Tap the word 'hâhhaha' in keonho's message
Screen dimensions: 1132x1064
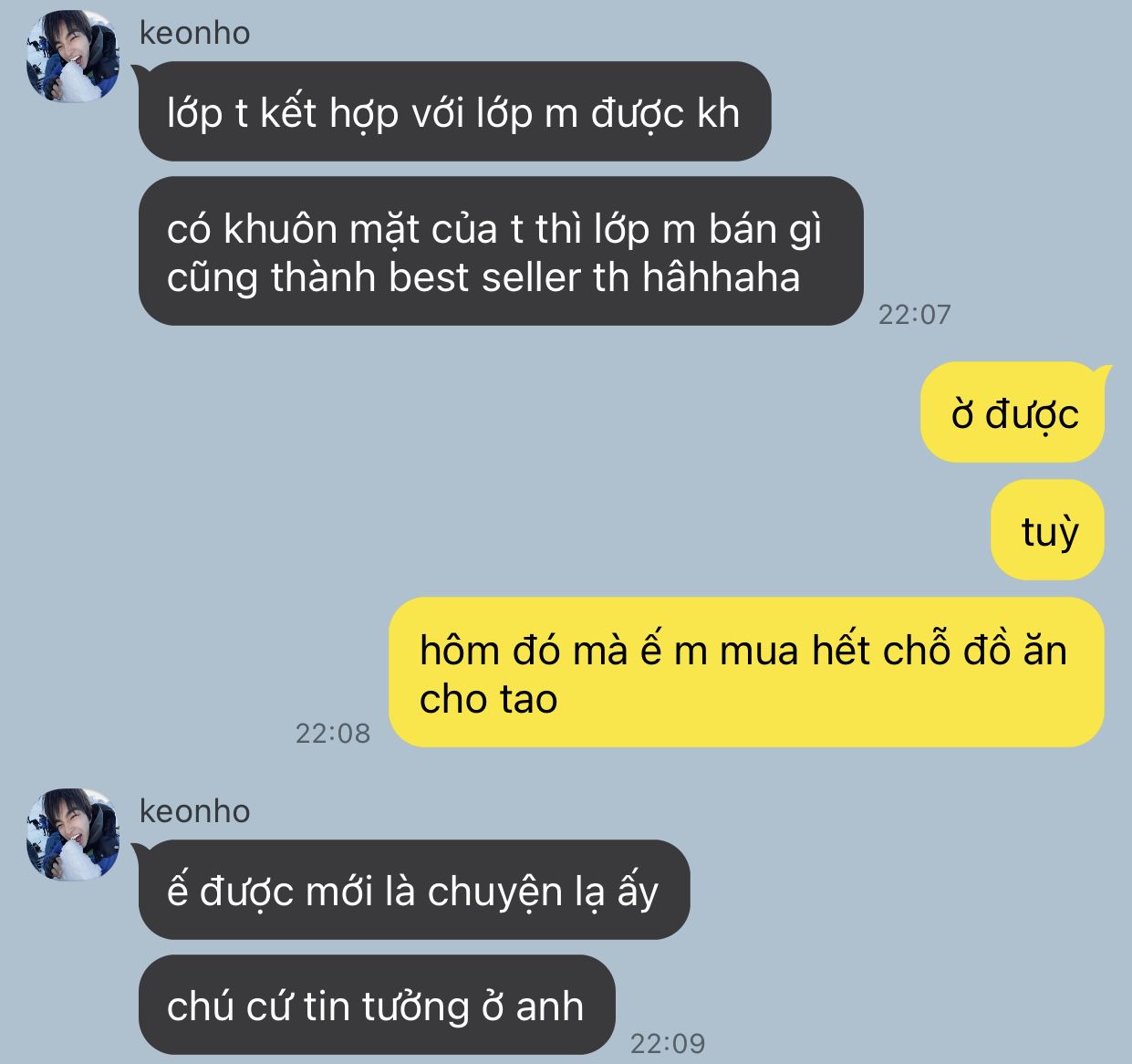coord(721,276)
